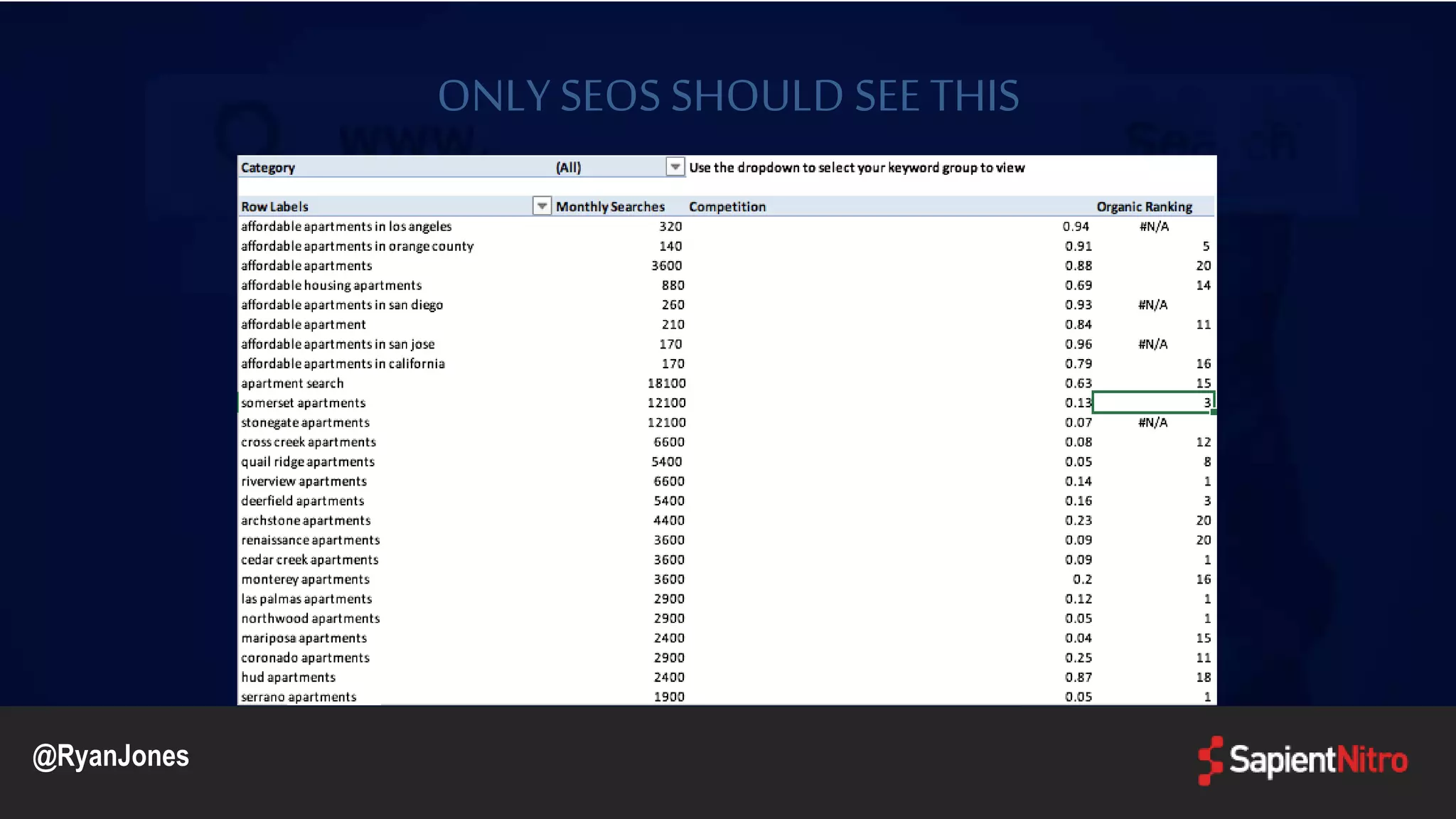This screenshot has height=819, width=1456.
Task: Select the Organic Ranking column header
Action: [x=1144, y=207]
